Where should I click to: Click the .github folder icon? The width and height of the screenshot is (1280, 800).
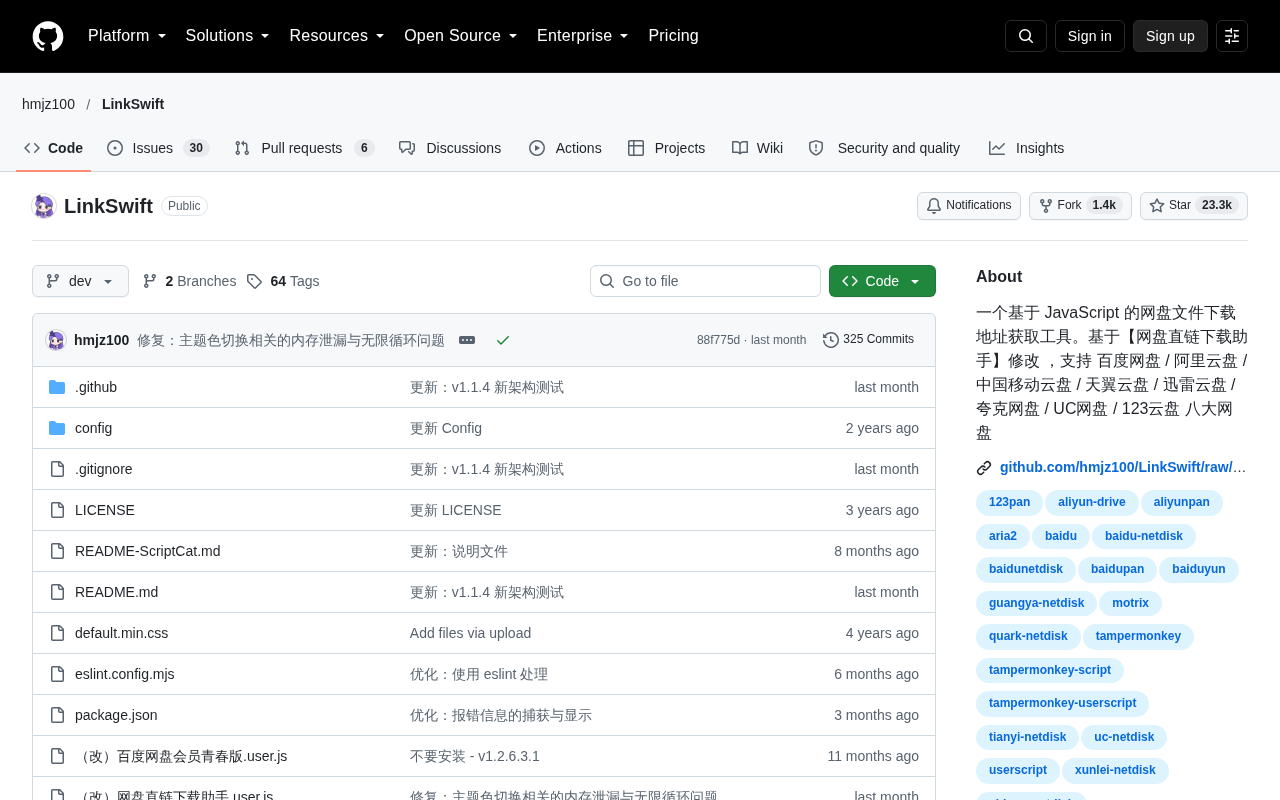click(x=57, y=387)
